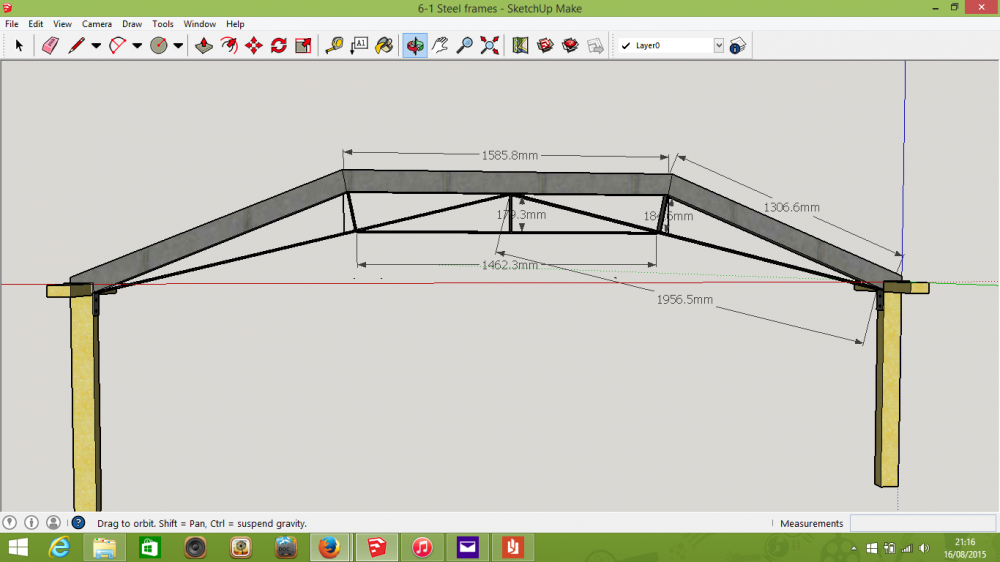
Task: Click the Zoom Extents icon
Action: click(490, 45)
